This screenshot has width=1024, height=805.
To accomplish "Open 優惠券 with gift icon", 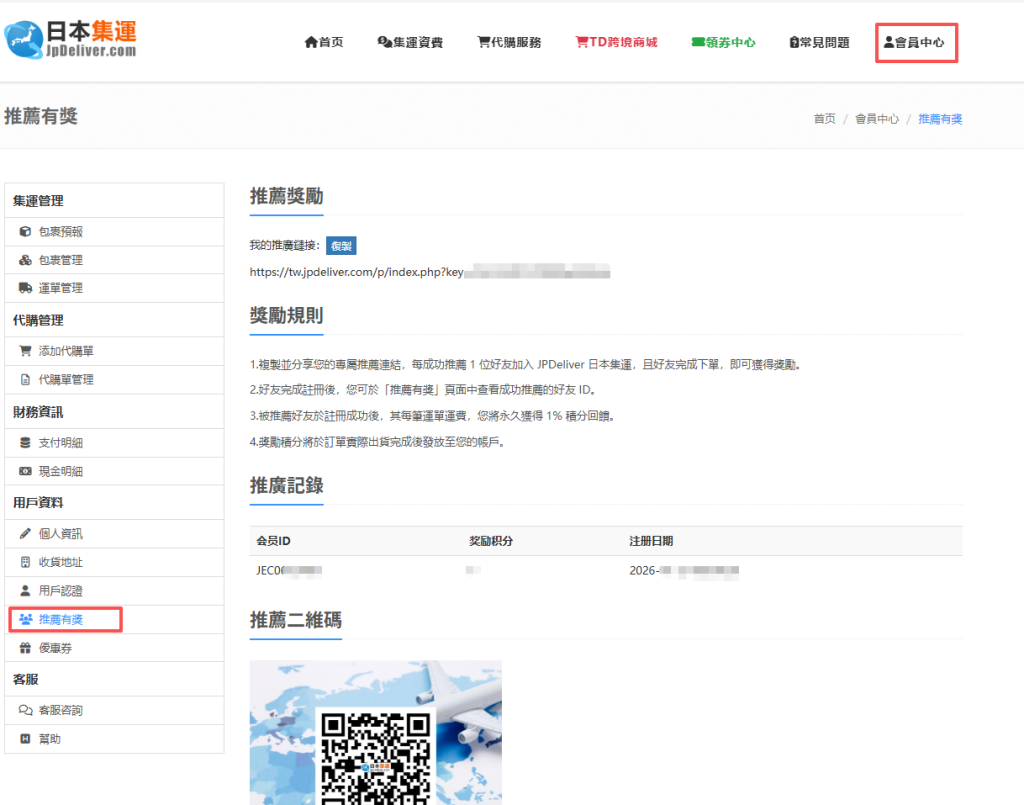I will tap(55, 648).
